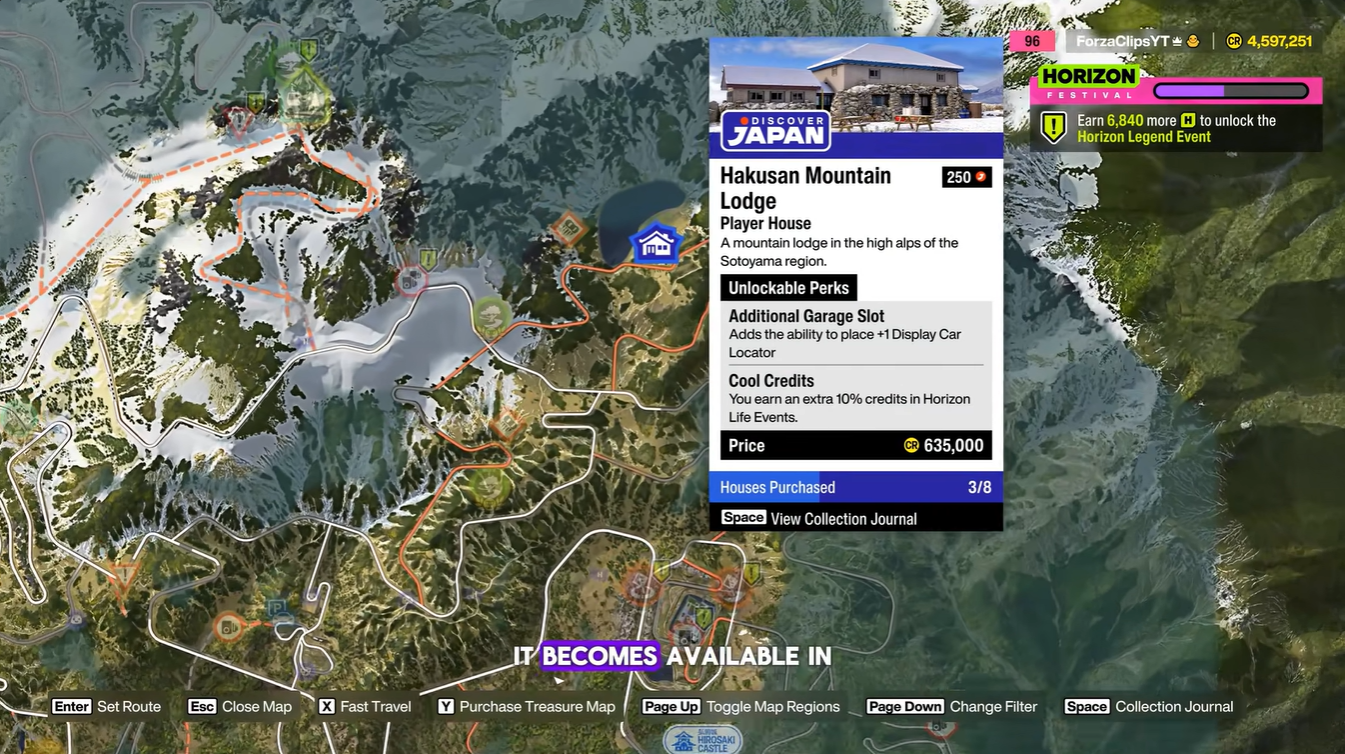Click Toggle Map Regions
1345x754 pixels.
(741, 706)
